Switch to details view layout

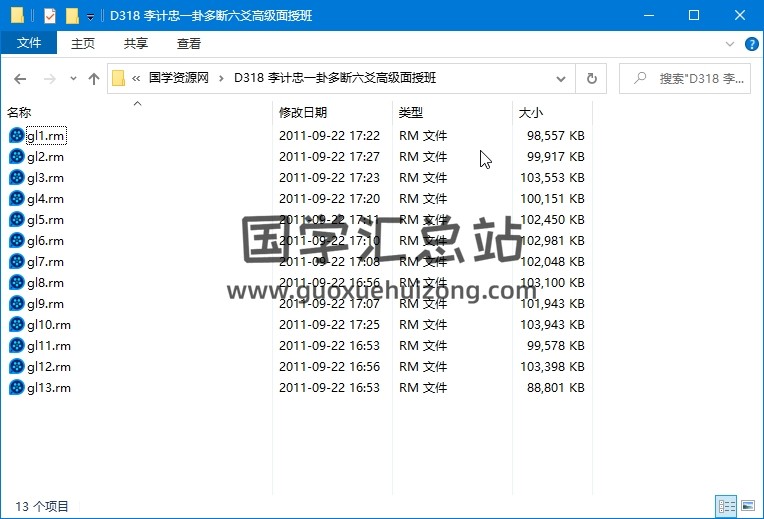pos(725,507)
